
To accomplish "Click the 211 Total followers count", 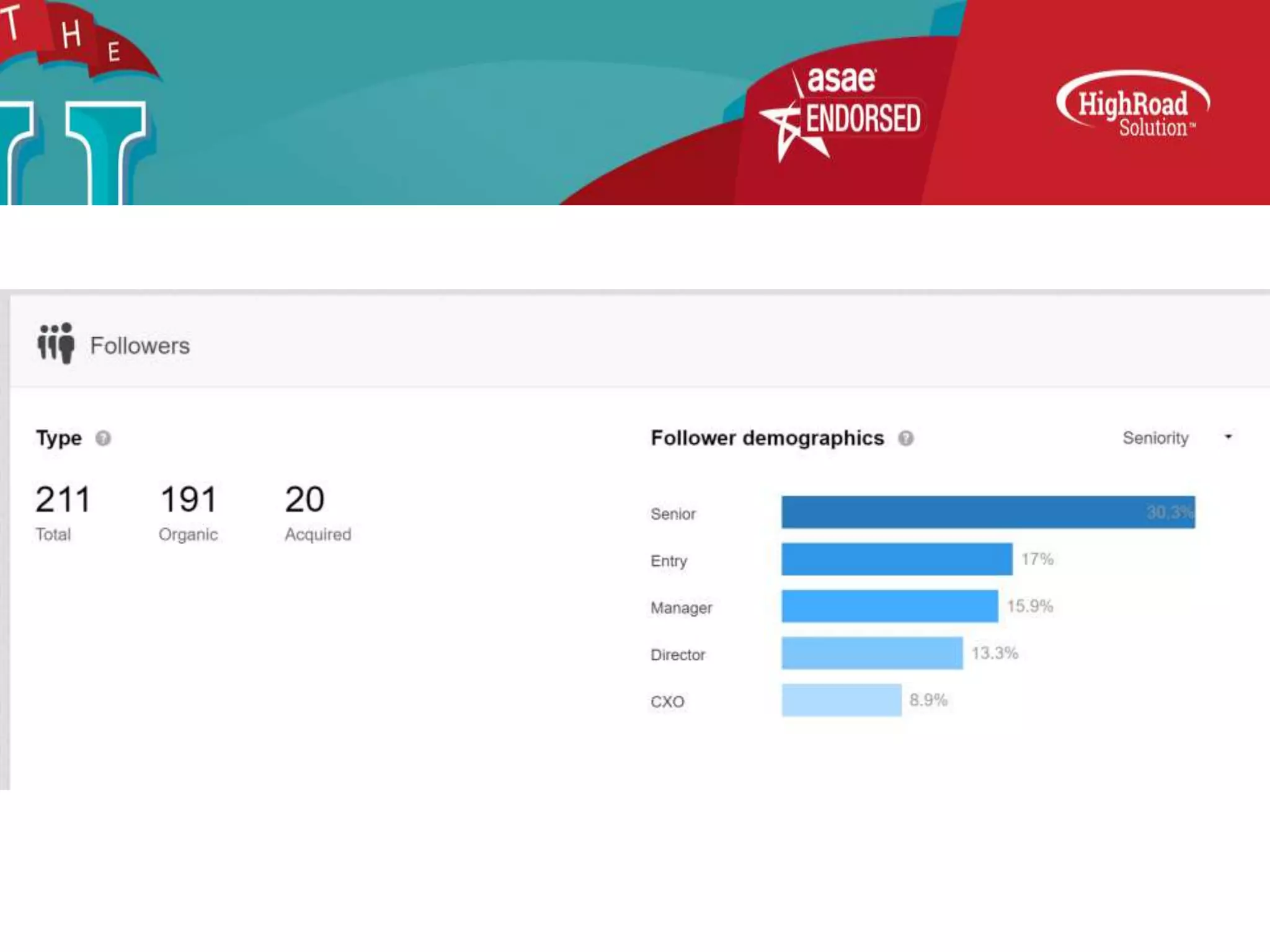I will point(63,500).
